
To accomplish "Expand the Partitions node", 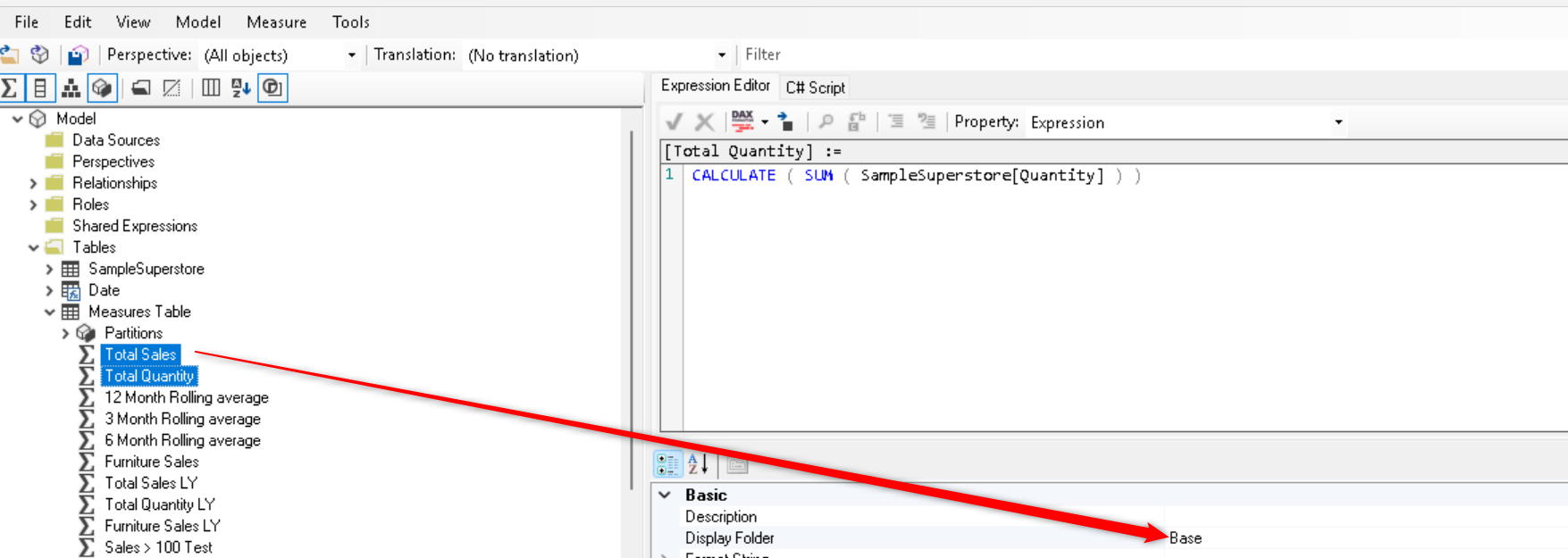I will (65, 333).
